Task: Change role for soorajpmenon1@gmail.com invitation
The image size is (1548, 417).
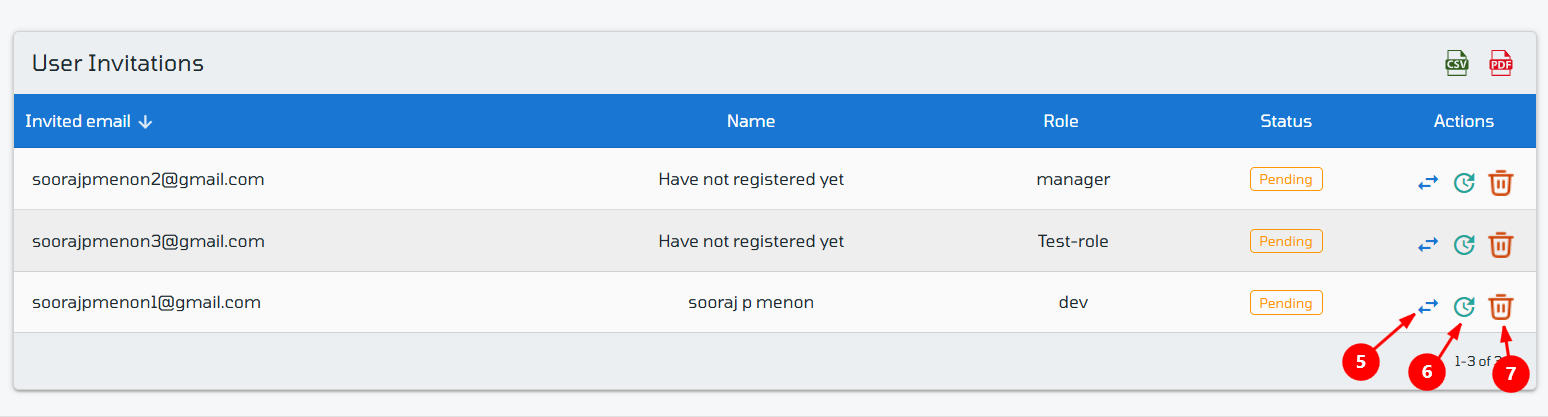Action: (1428, 305)
